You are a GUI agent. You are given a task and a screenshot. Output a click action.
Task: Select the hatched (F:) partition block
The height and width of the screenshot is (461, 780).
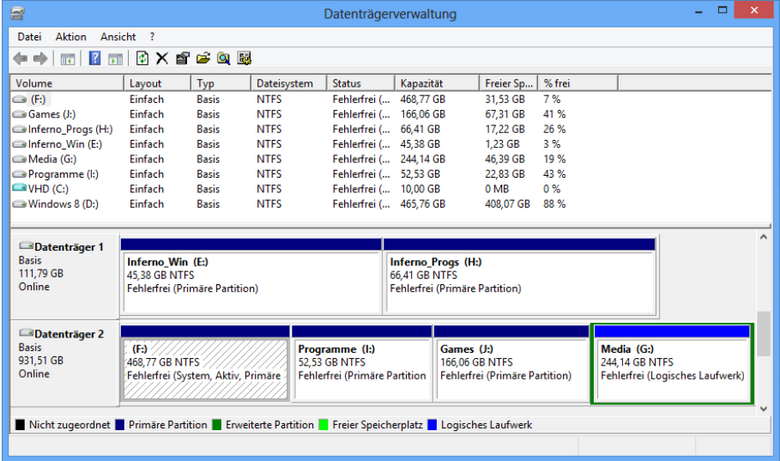(205, 363)
